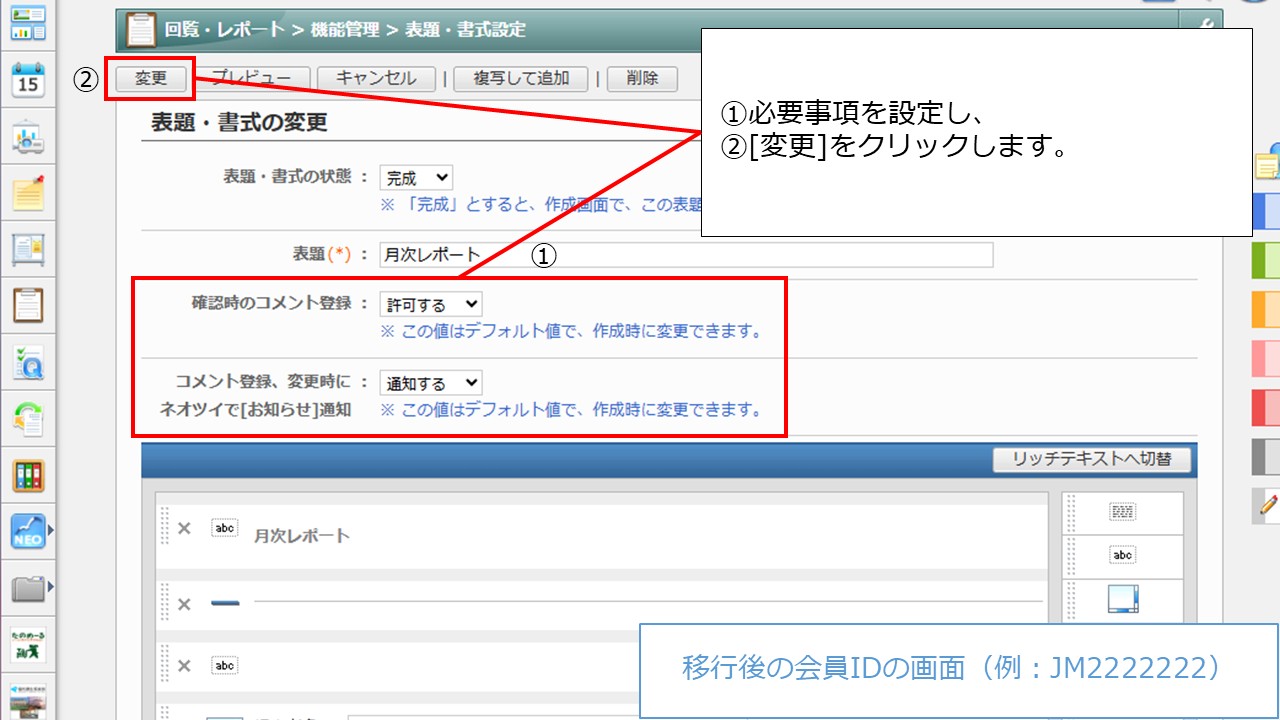The width and height of the screenshot is (1280, 720).
Task: Select the abc icon in the empty row
Action: coord(224,665)
